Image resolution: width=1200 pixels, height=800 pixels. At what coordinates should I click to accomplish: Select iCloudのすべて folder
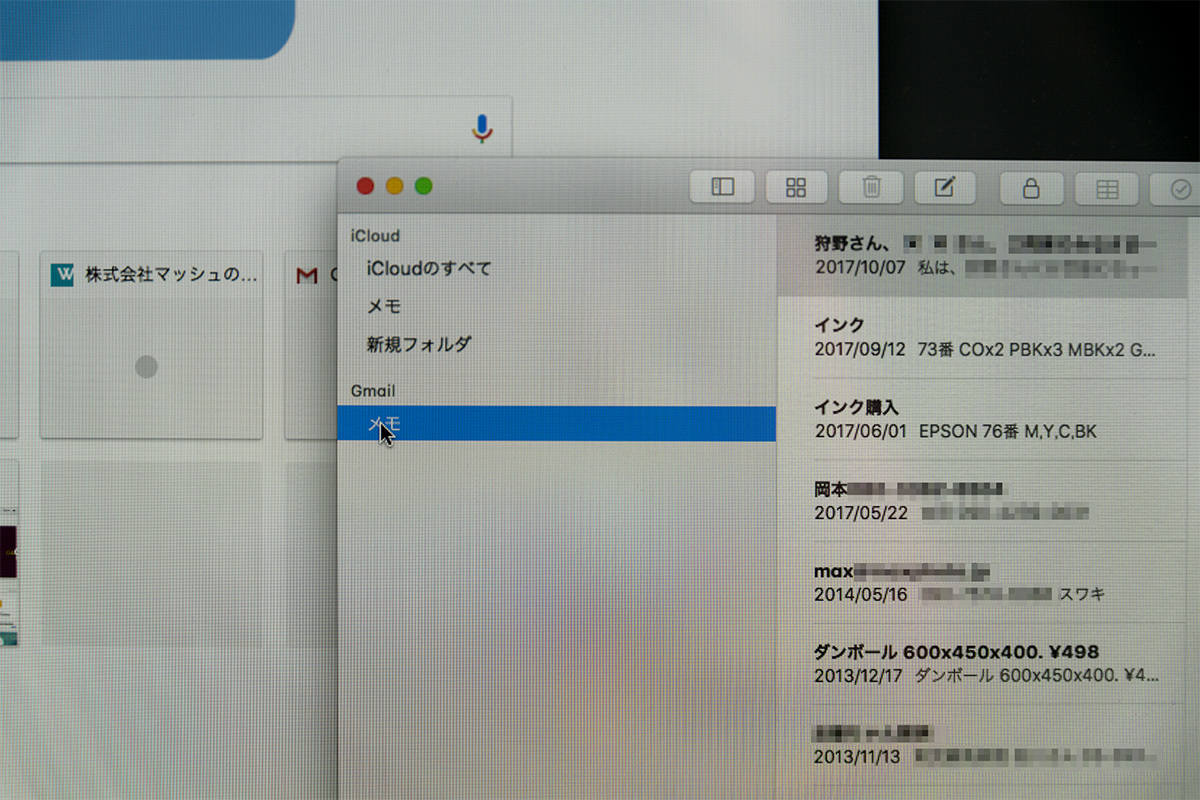pos(557,269)
